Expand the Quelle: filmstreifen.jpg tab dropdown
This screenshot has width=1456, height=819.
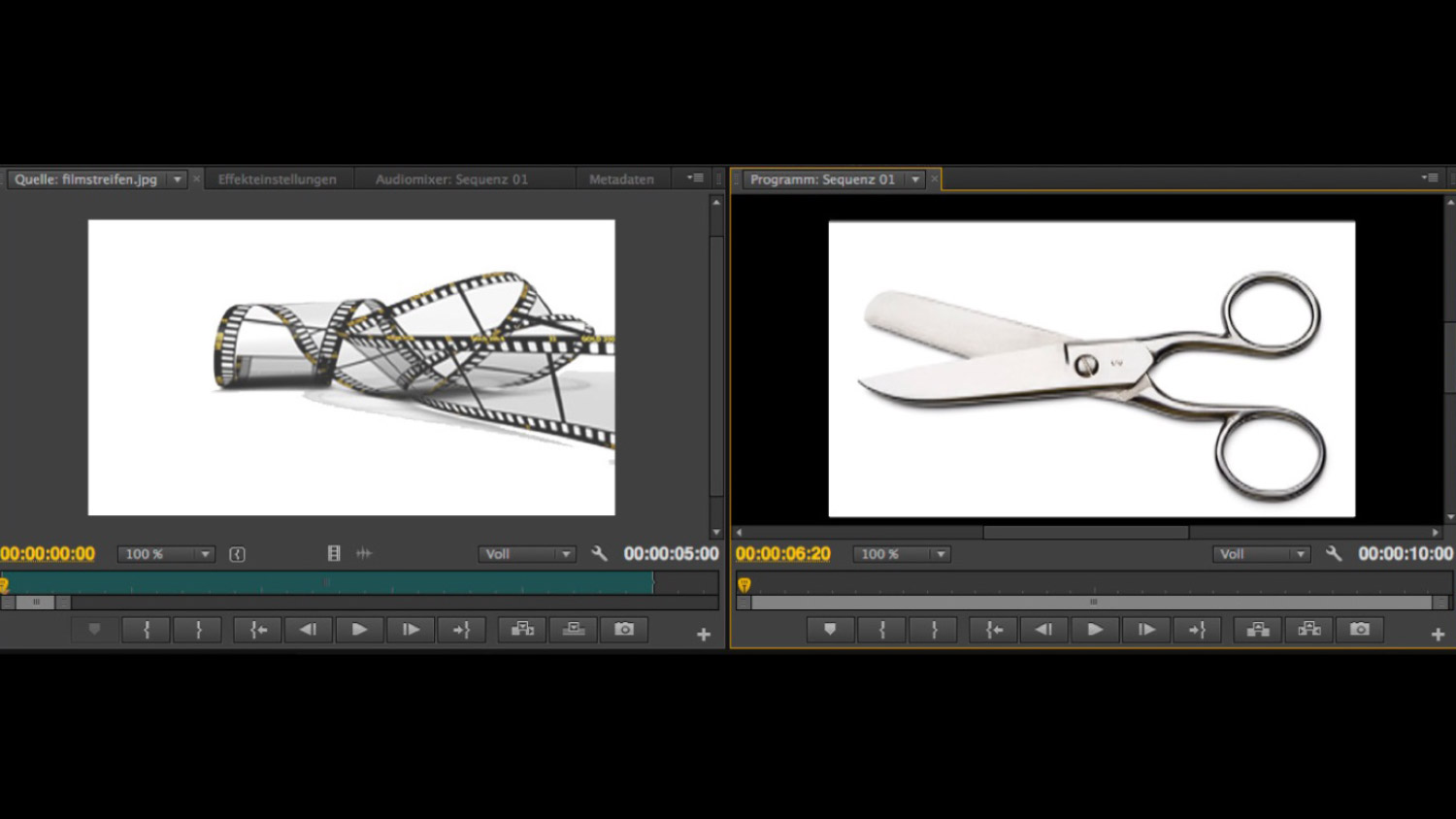178,180
